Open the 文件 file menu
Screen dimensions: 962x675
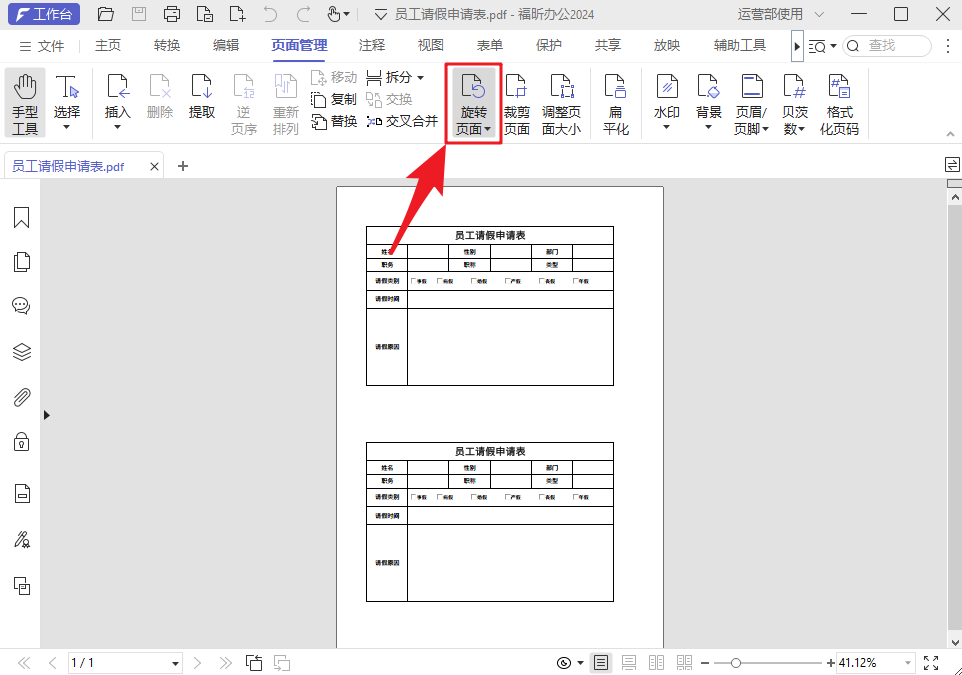(50, 45)
